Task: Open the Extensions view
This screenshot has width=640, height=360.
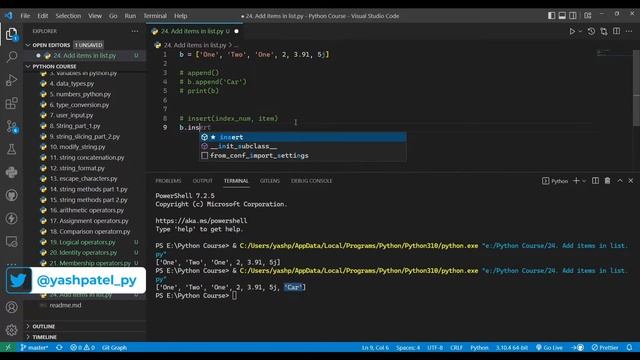Action: point(11,103)
